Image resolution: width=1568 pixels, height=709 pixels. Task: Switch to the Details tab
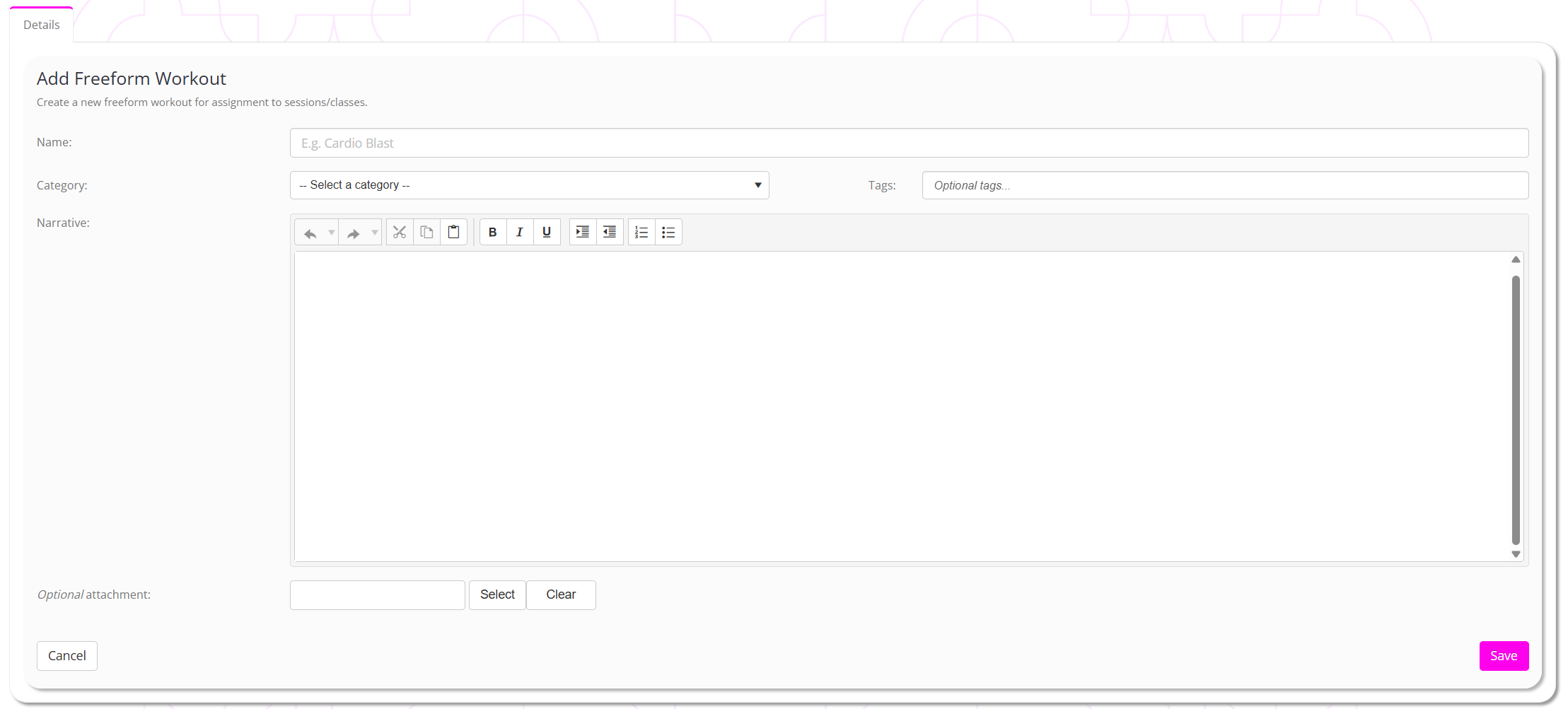42,25
